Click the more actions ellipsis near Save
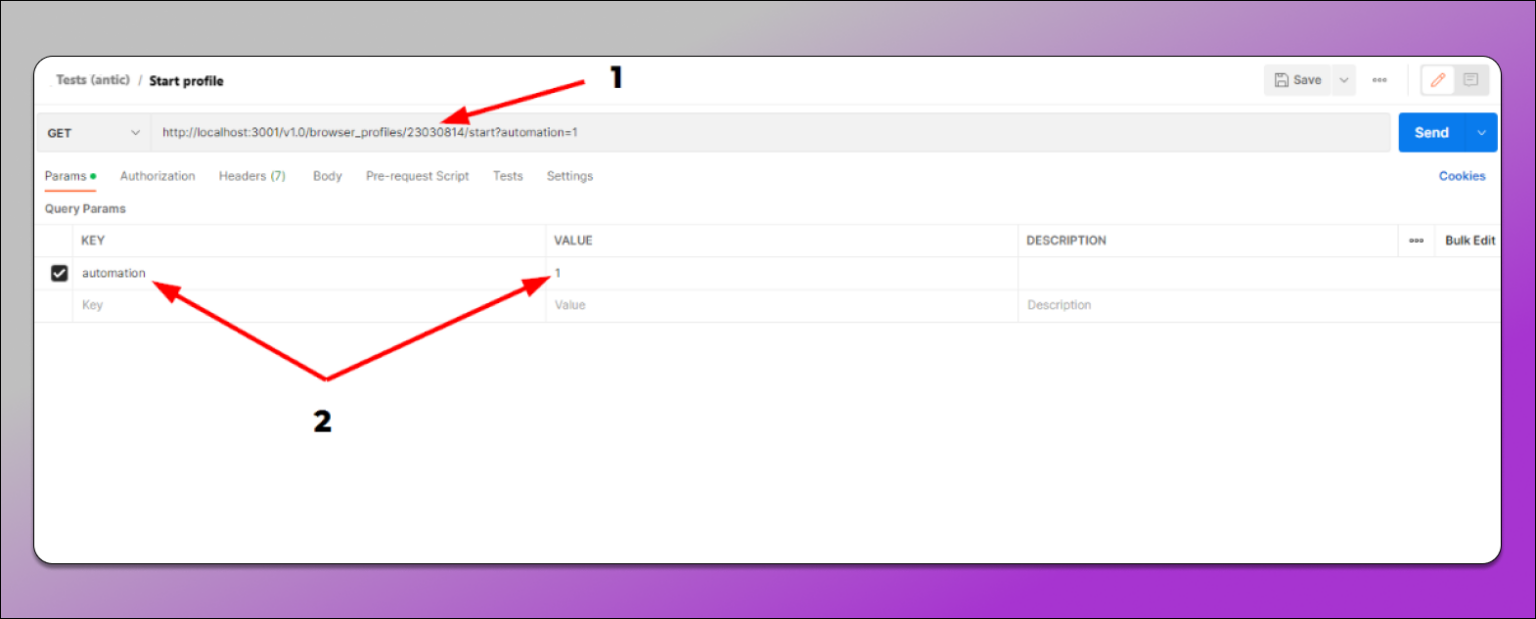1536x619 pixels. click(1379, 80)
